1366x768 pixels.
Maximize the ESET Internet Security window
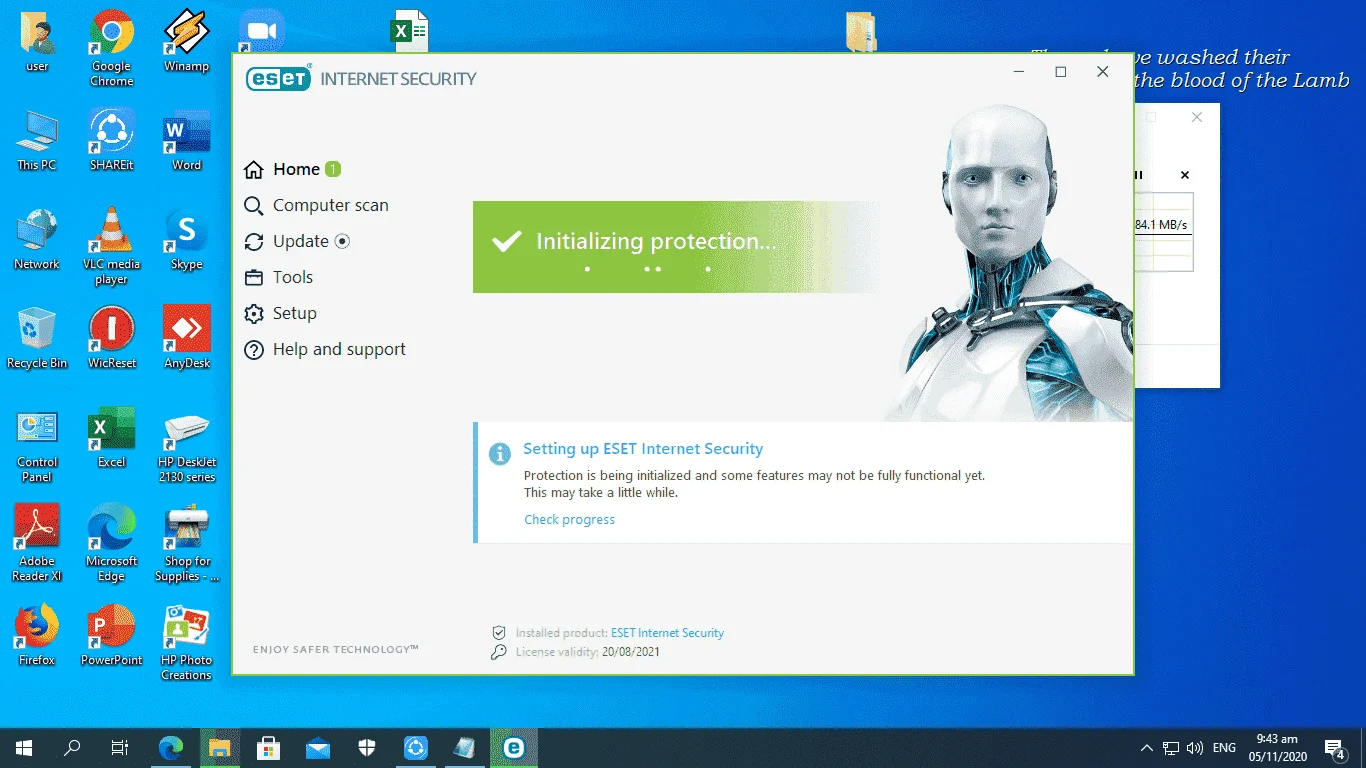tap(1061, 72)
